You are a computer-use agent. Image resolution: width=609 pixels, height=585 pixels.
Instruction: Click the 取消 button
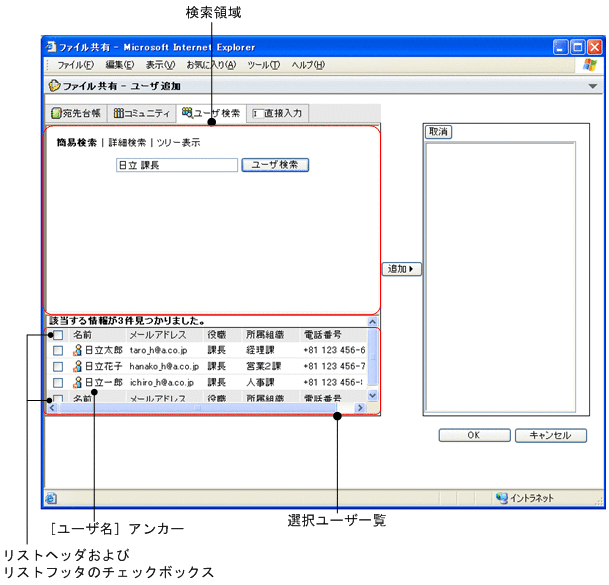pos(438,132)
